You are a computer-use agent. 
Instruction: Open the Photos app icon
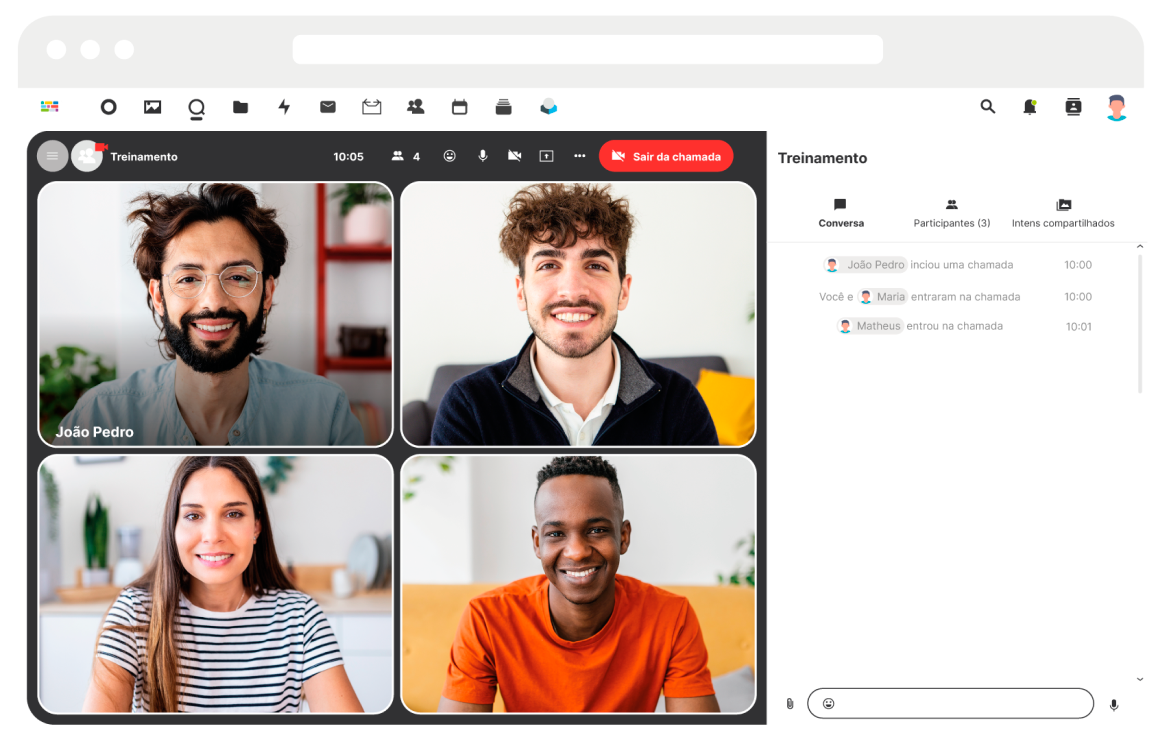(x=152, y=107)
